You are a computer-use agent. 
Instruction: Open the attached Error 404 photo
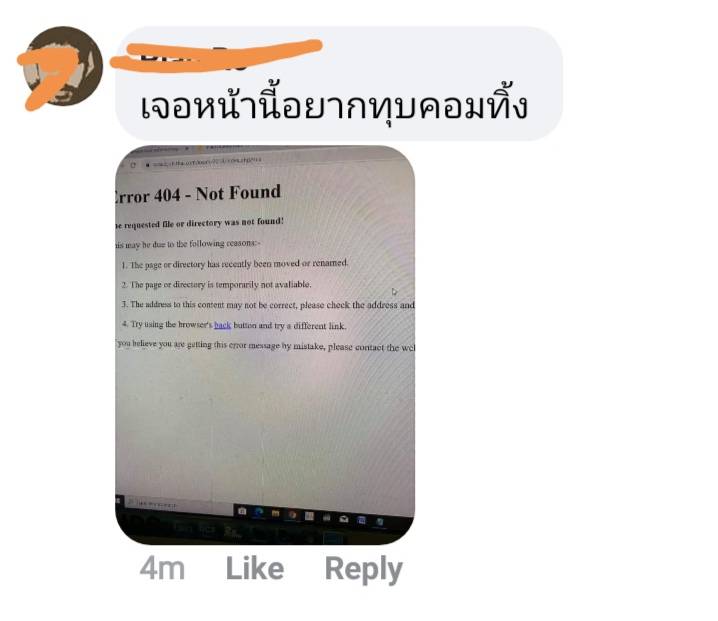tap(265, 345)
